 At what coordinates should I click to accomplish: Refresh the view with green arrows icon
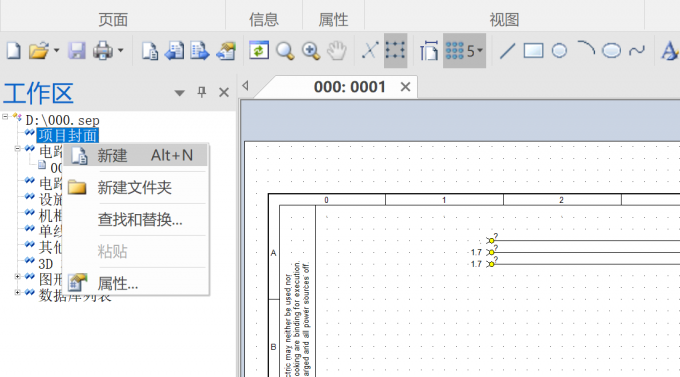[259, 51]
